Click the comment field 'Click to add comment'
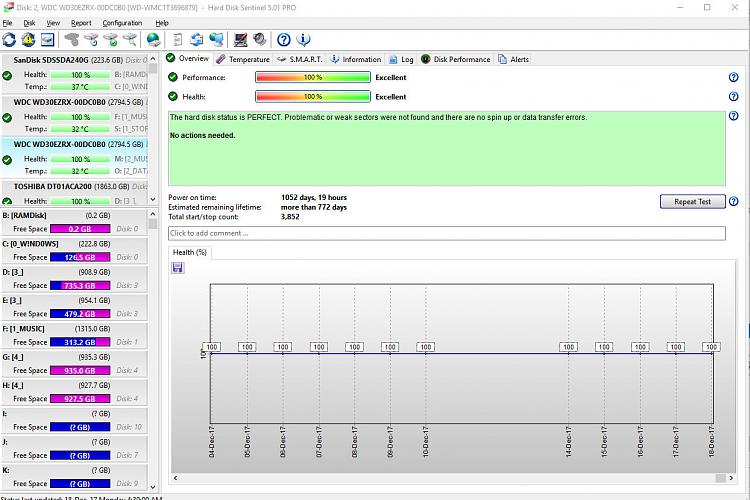The height and width of the screenshot is (500, 750). 447,233
